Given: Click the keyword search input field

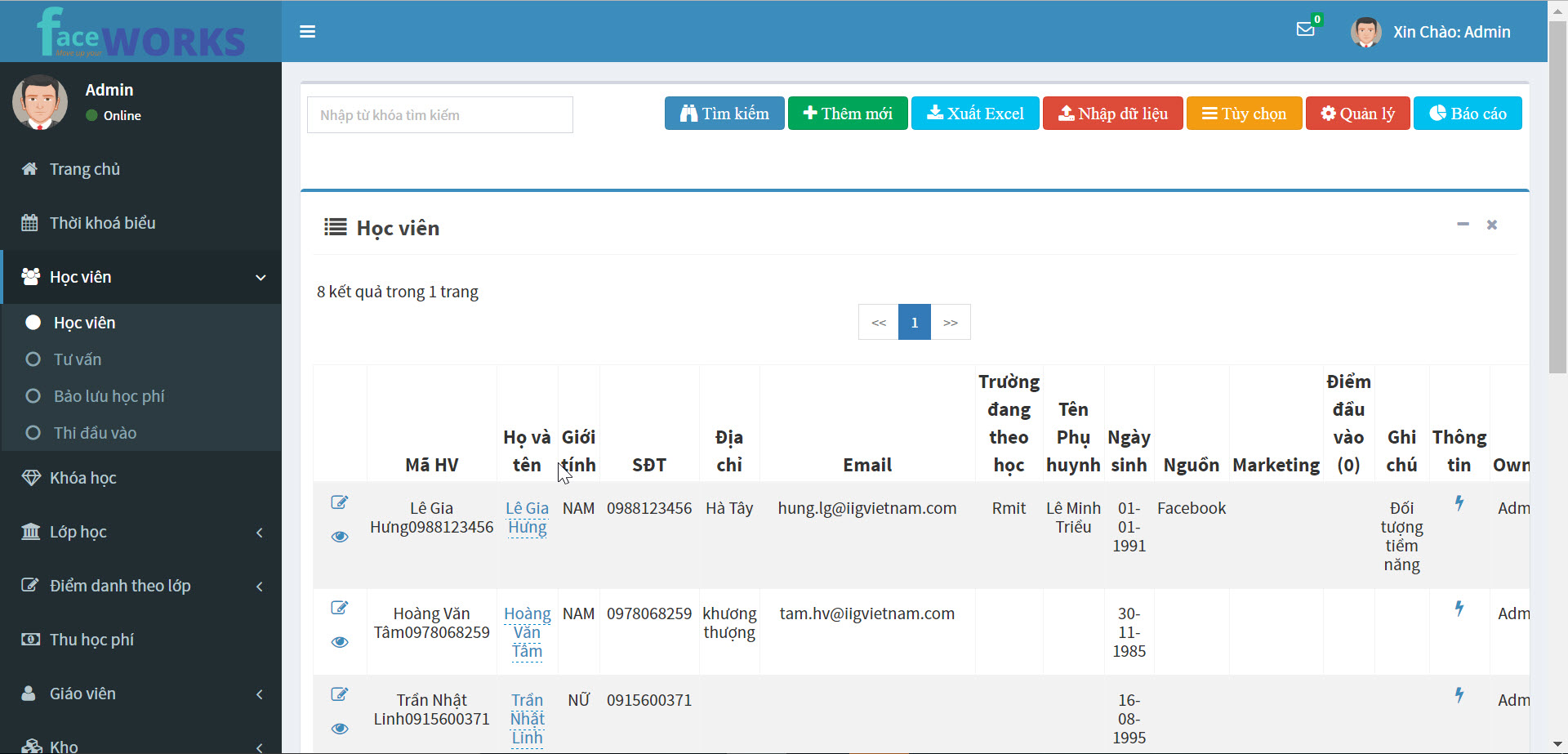Looking at the screenshot, I should pos(439,115).
